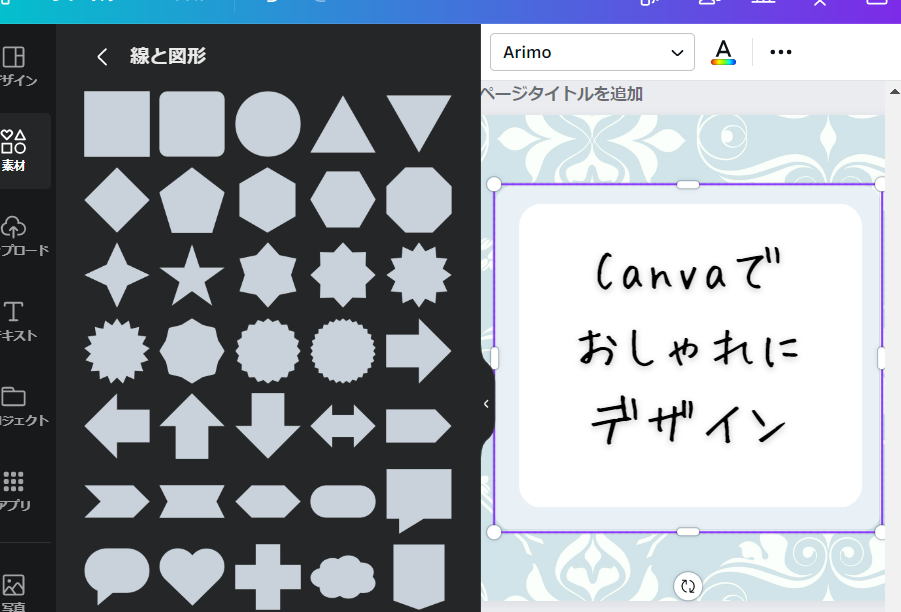Insert the cloud shape
The width and height of the screenshot is (901, 612).
coord(343,576)
